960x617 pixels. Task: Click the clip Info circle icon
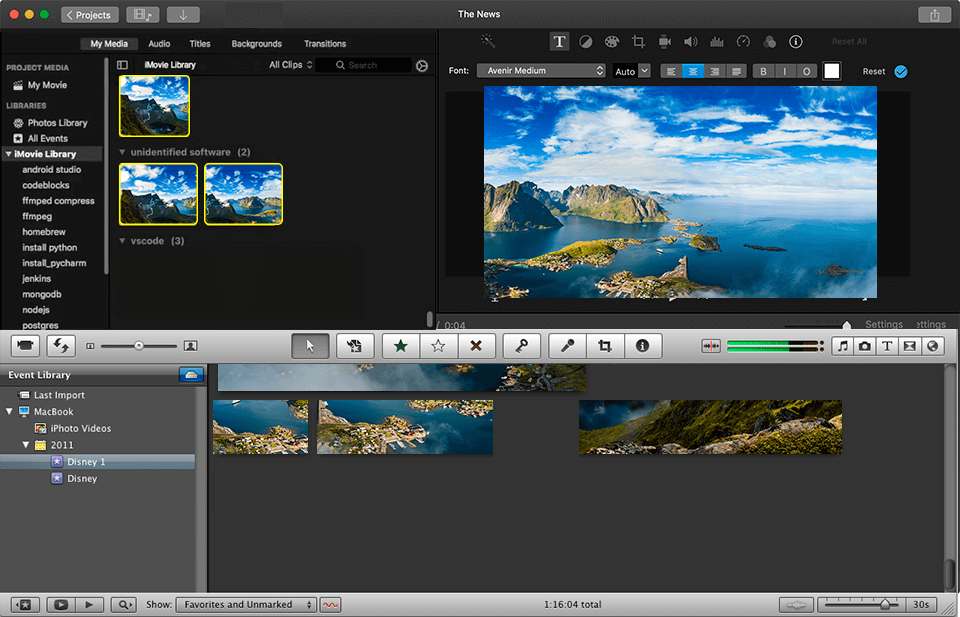pyautogui.click(x=641, y=345)
